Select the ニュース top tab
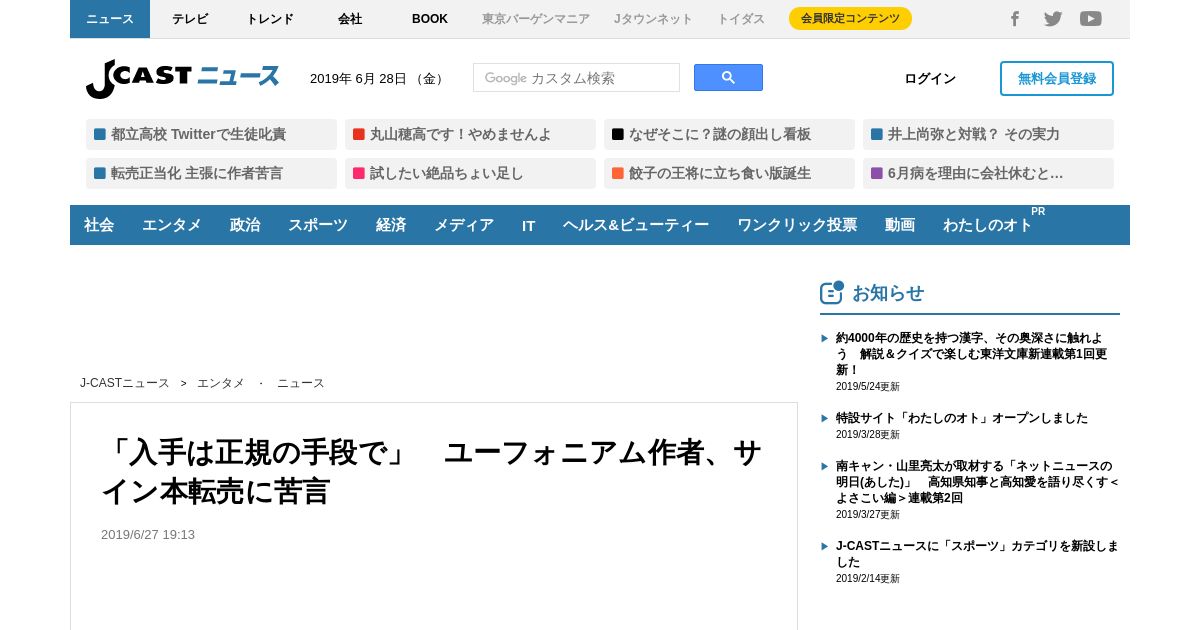This screenshot has width=1200, height=630. (x=110, y=19)
